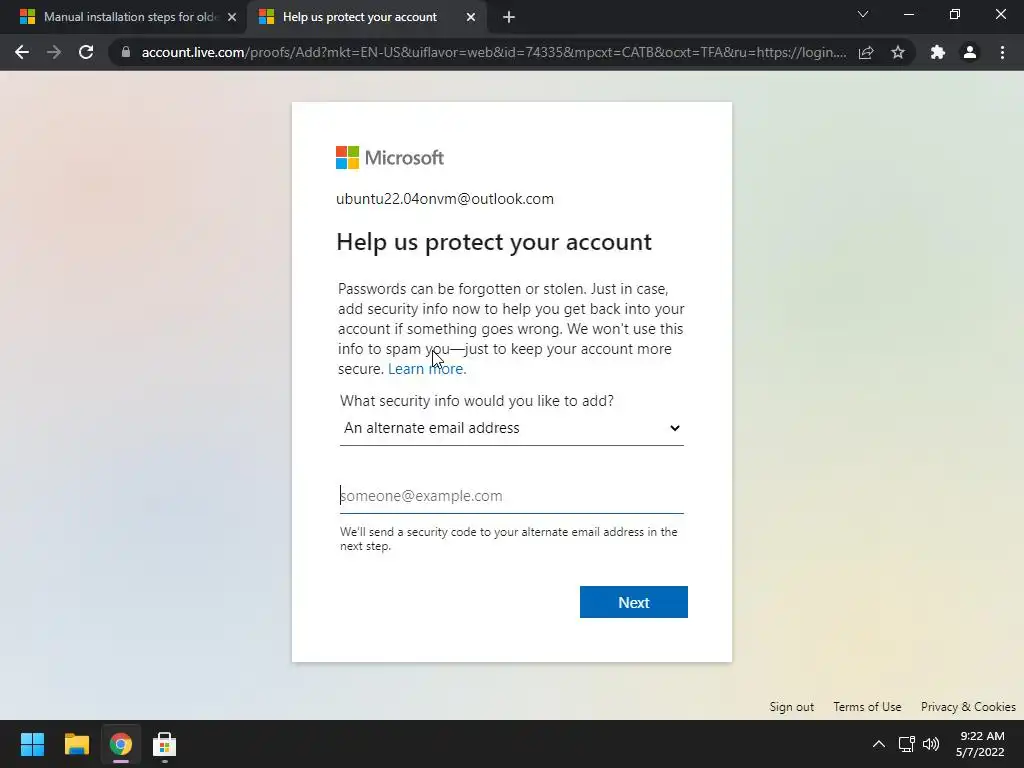View site security lock information
Image resolution: width=1024 pixels, height=768 pixels.
(x=126, y=52)
